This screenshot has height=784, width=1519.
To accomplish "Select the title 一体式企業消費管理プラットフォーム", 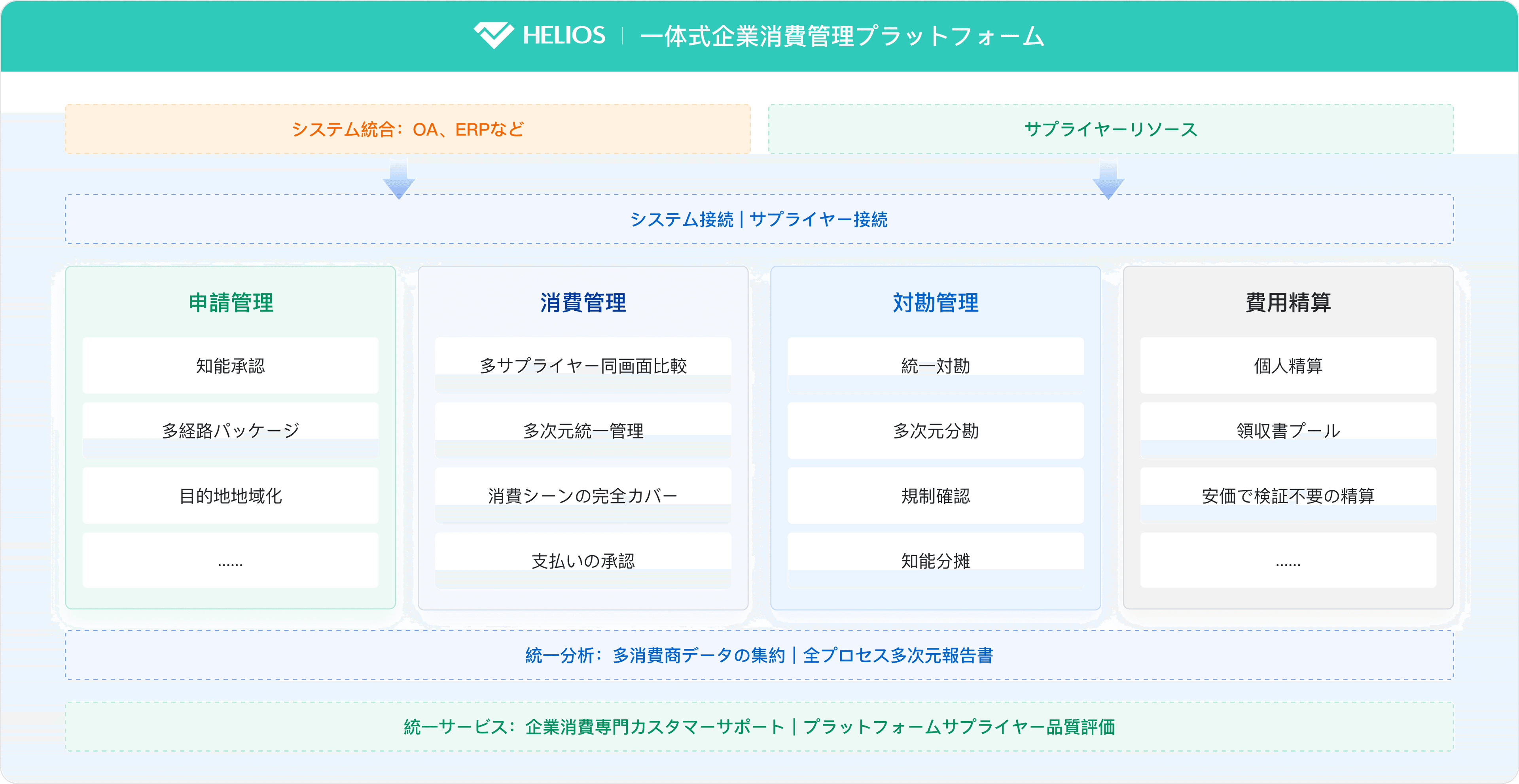I will pos(842,36).
